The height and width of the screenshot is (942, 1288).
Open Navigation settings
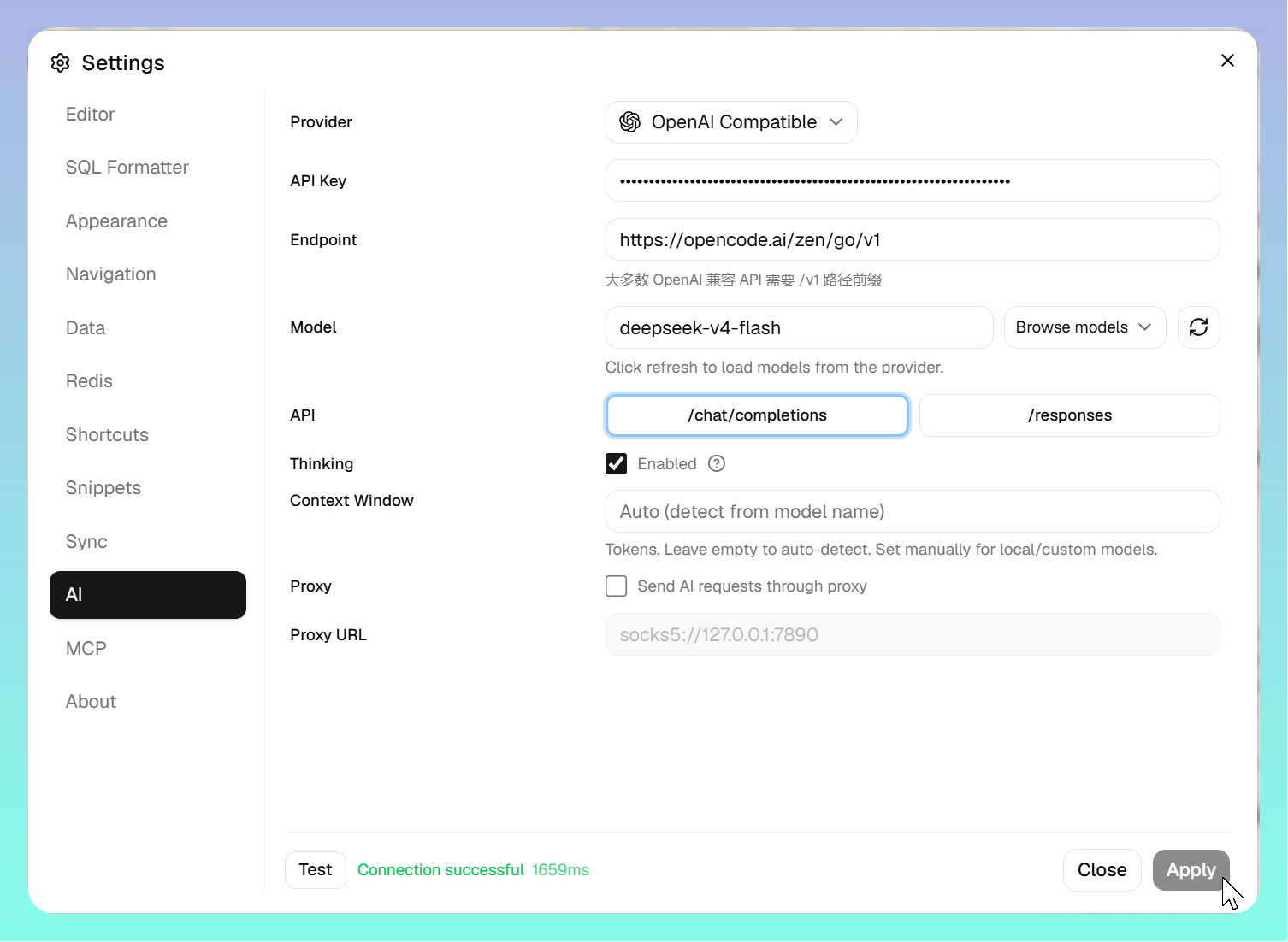(x=148, y=274)
